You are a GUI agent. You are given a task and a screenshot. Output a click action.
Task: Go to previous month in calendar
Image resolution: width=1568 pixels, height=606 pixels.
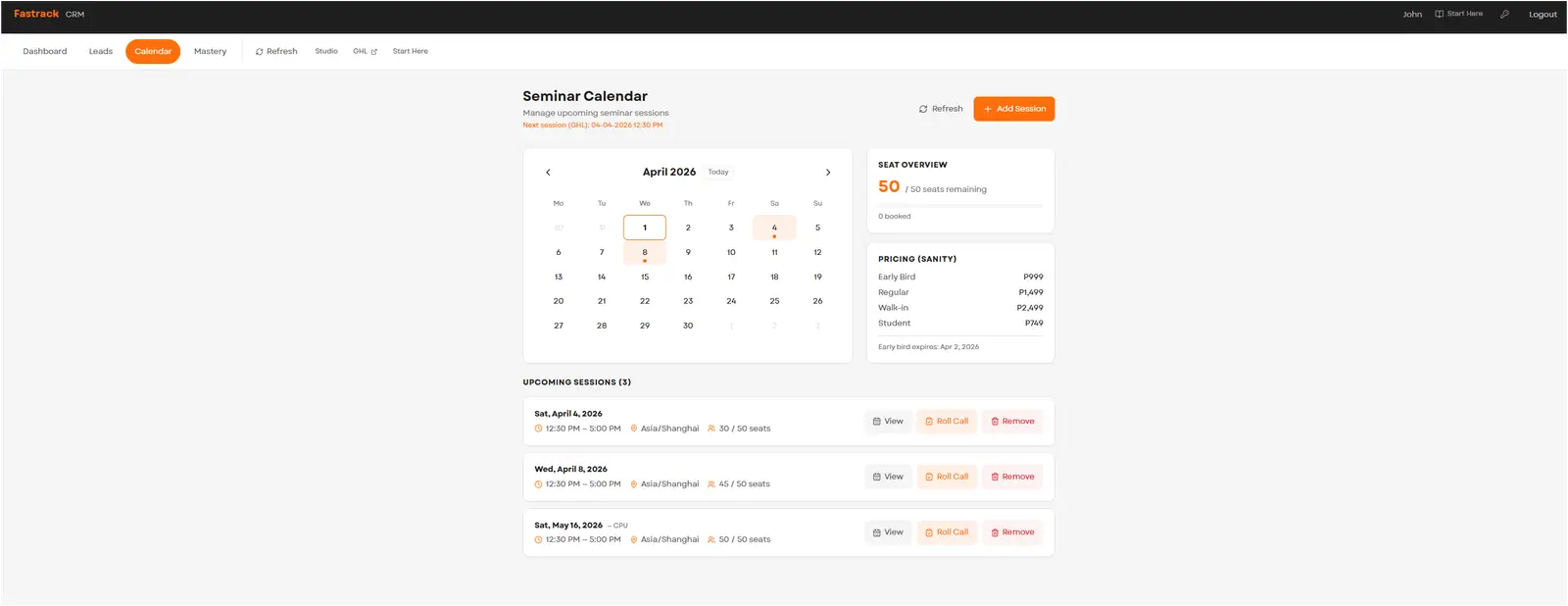tap(548, 173)
